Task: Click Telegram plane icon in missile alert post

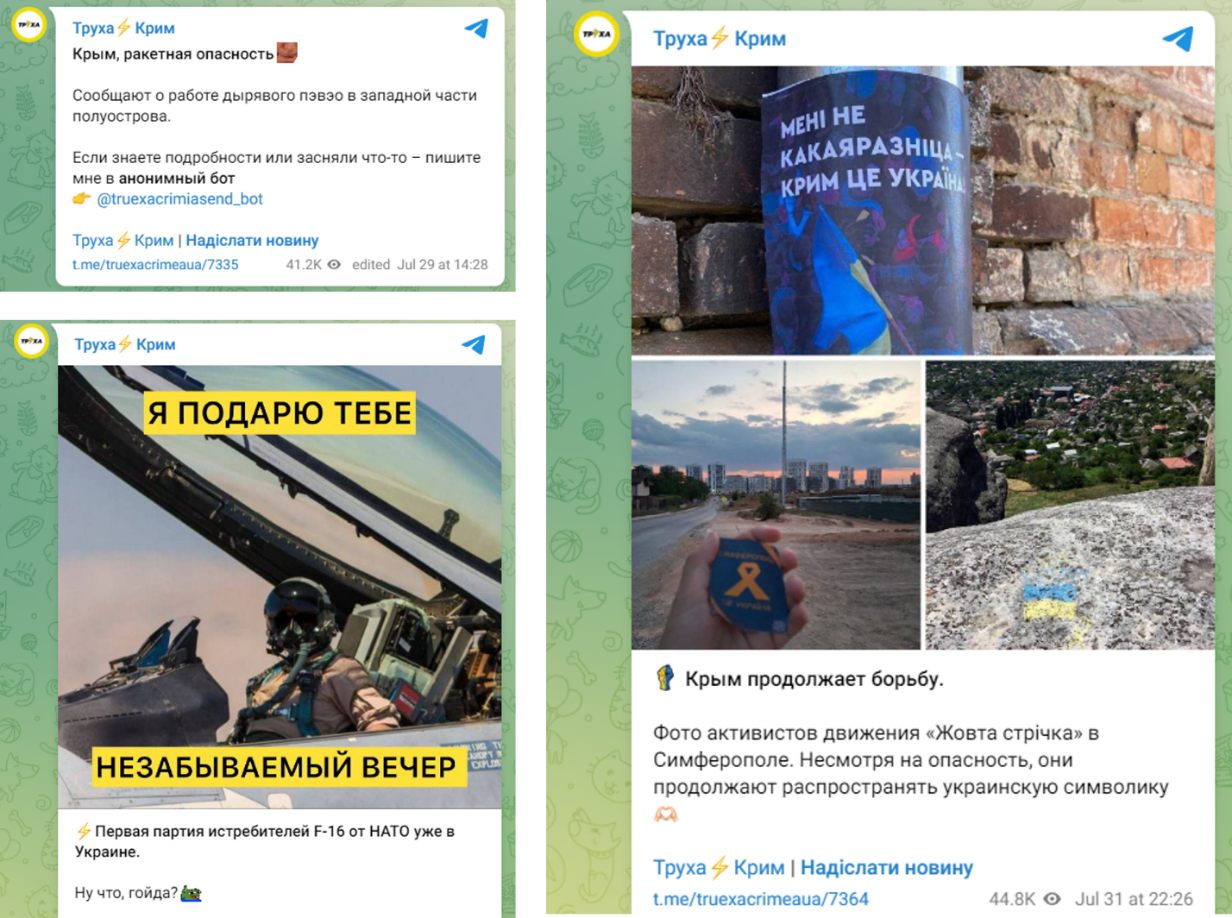Action: click(x=476, y=28)
